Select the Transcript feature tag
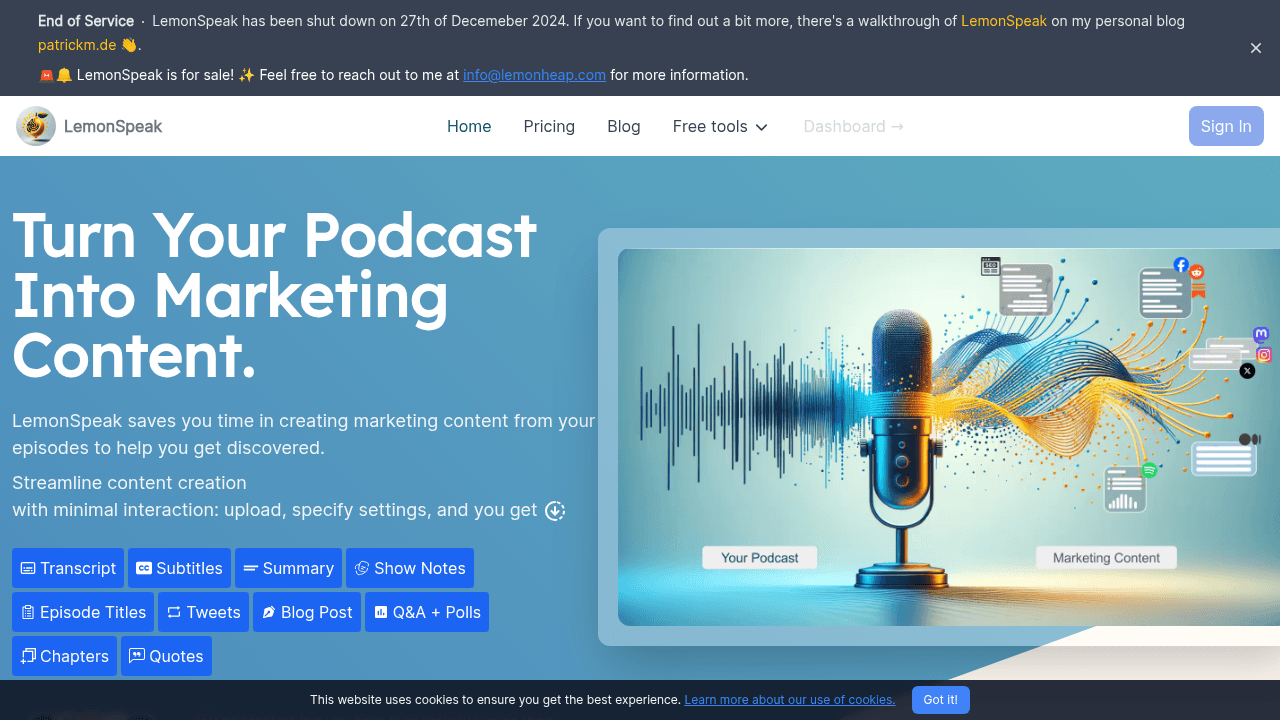Viewport: 1280px width, 720px height. [68, 568]
